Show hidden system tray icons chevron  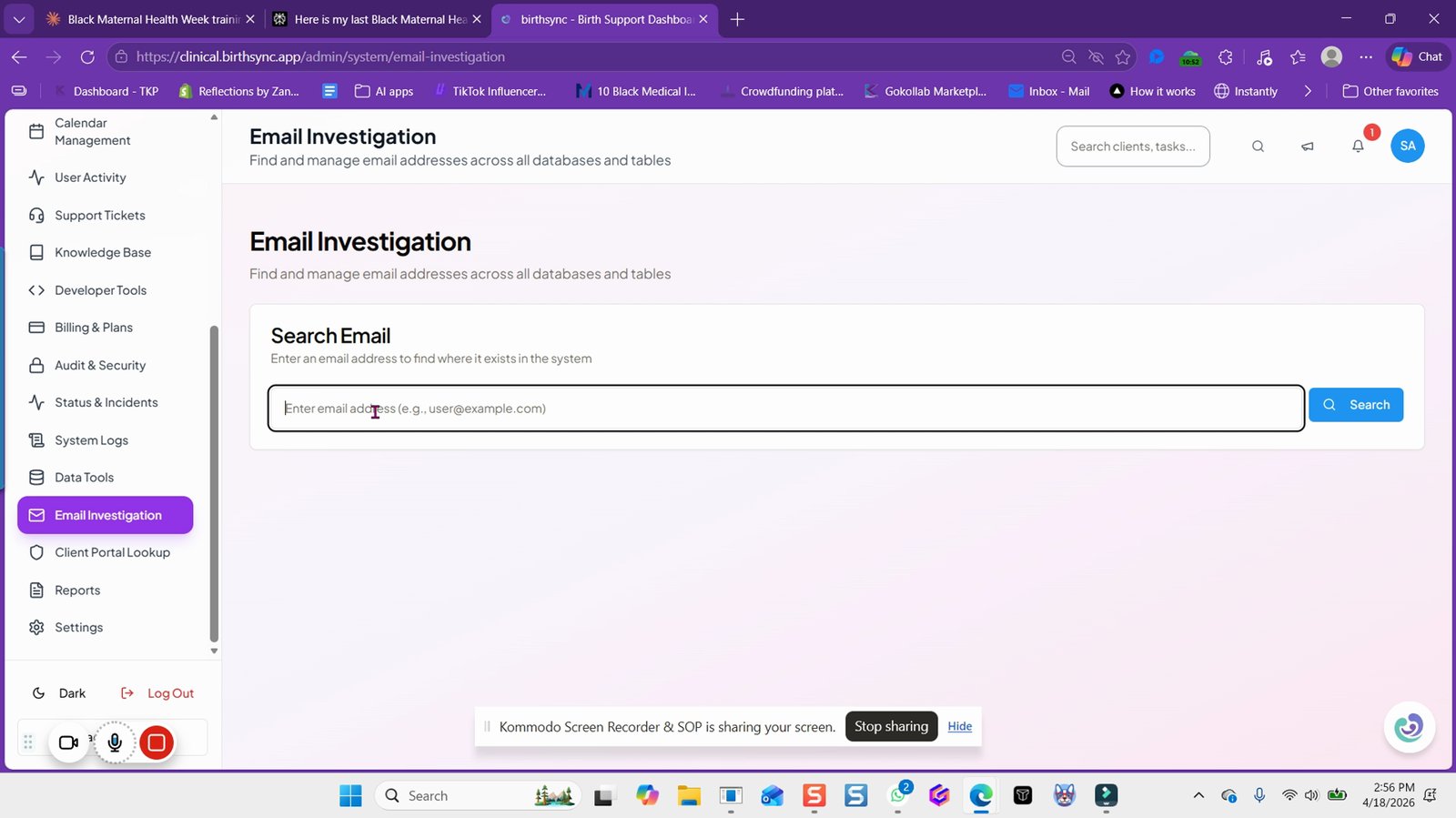click(1198, 795)
